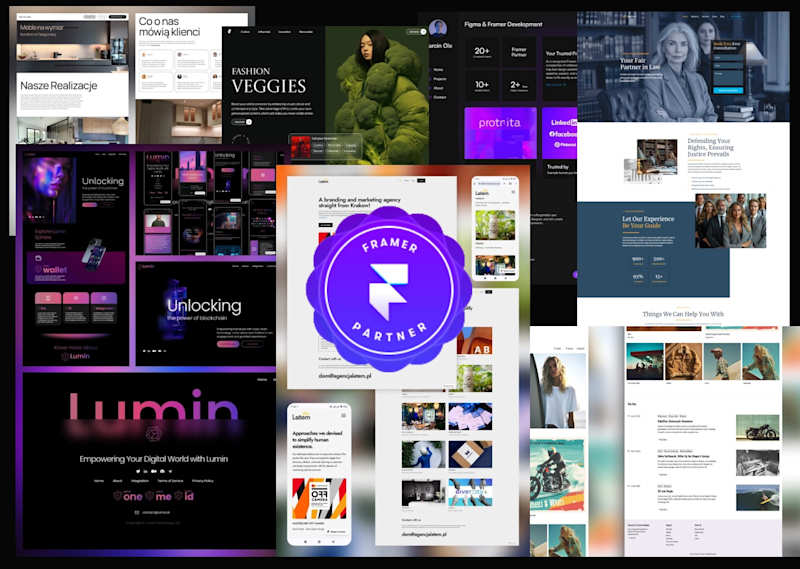Click the law team group photo

tap(730, 220)
